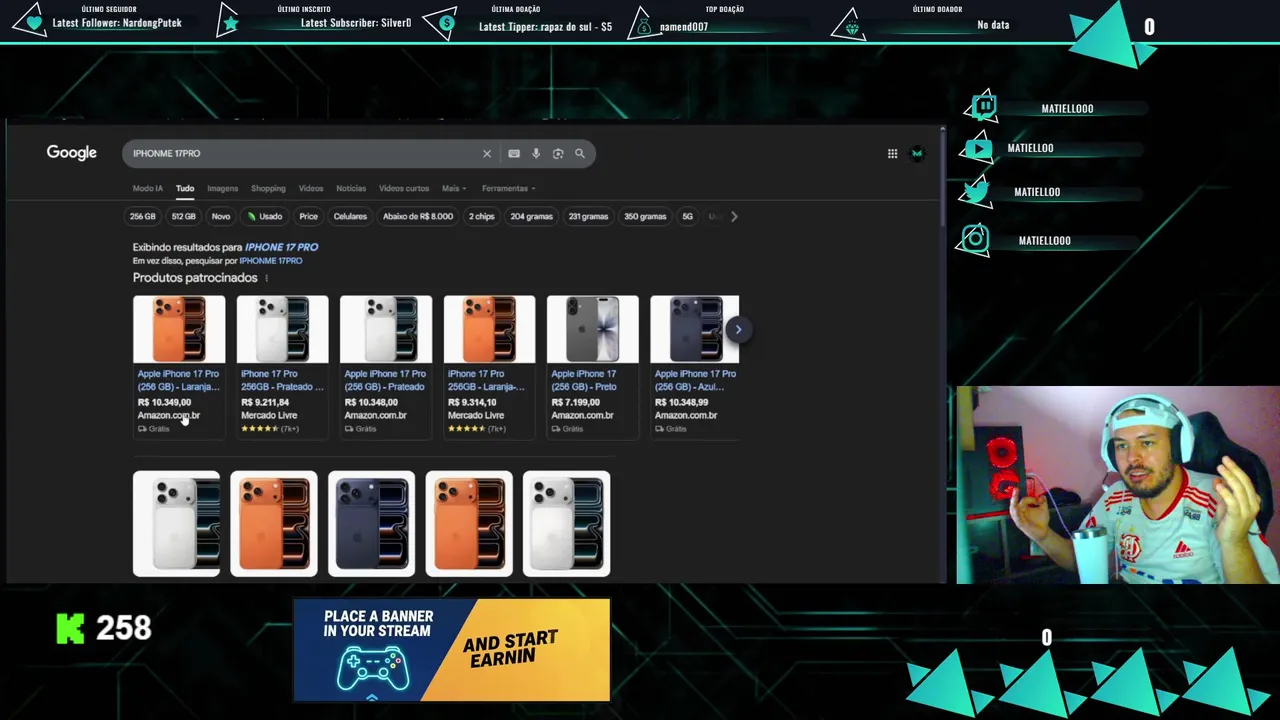The image size is (1280, 720).
Task: Open Apple iPhone 17 Preto R$ 7.199,00 listing
Action: (584, 380)
